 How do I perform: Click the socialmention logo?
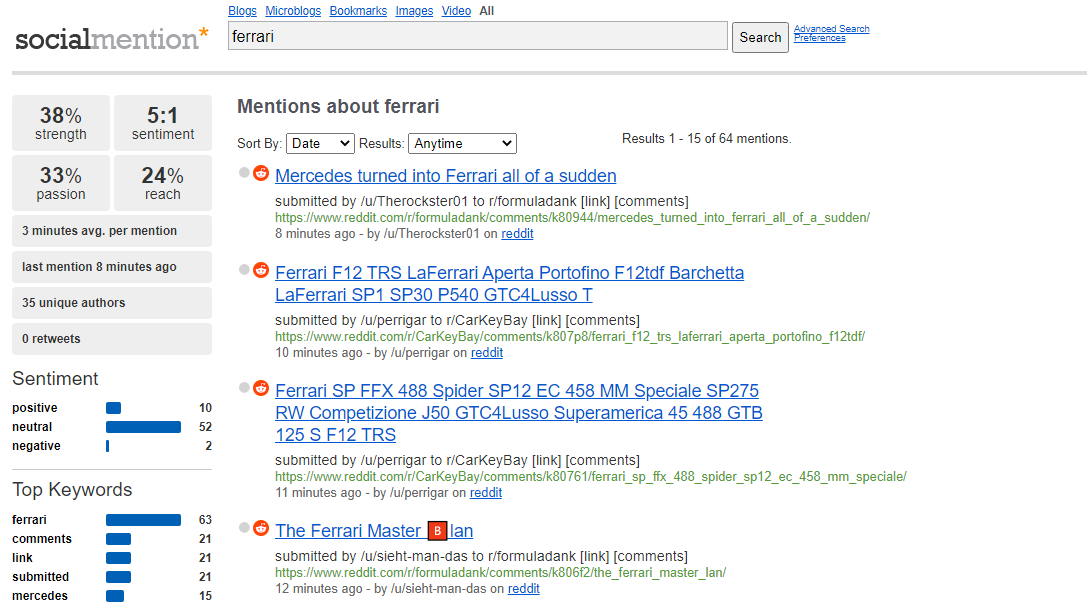pos(112,39)
